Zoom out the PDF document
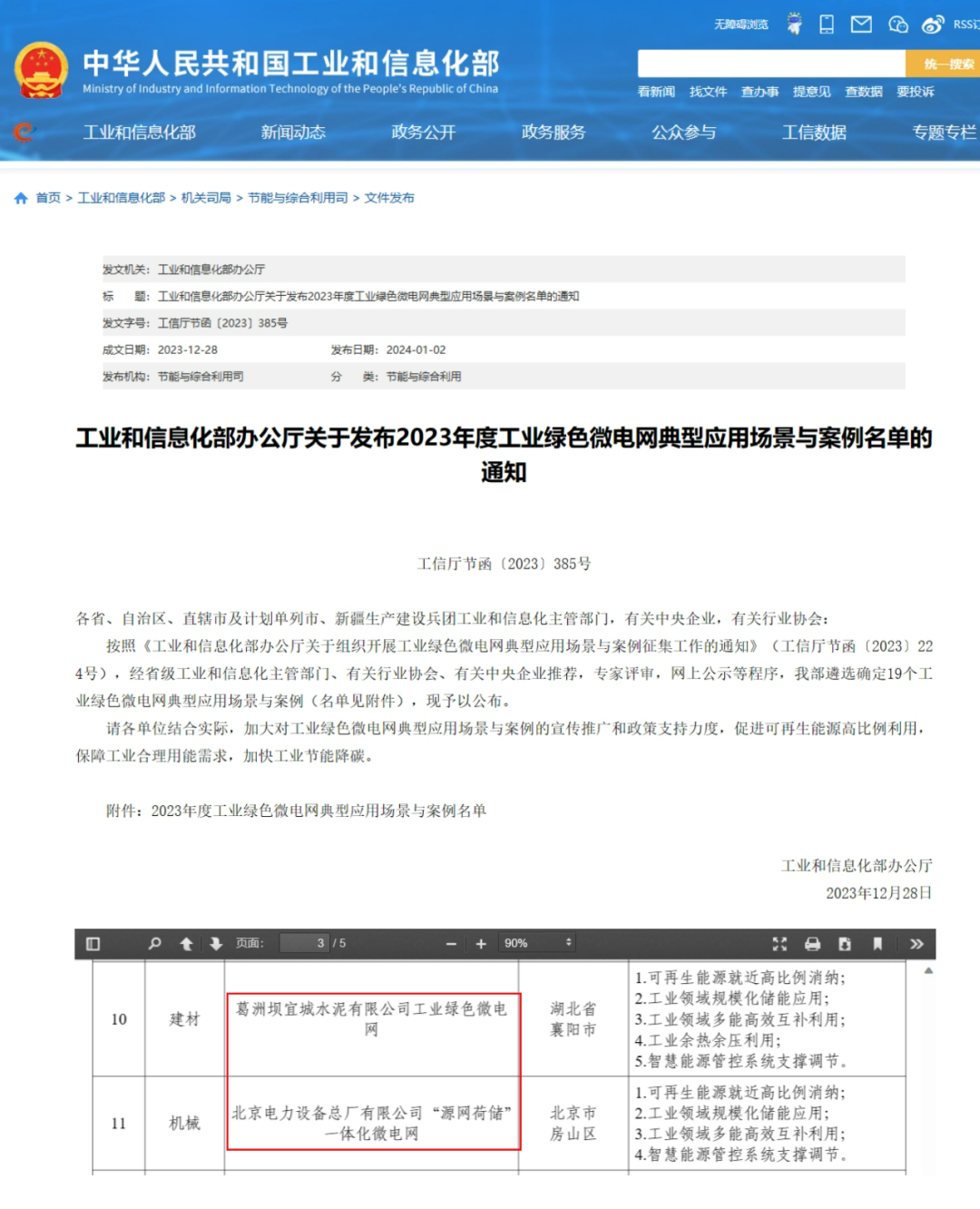This screenshot has width=980, height=1209. [451, 944]
